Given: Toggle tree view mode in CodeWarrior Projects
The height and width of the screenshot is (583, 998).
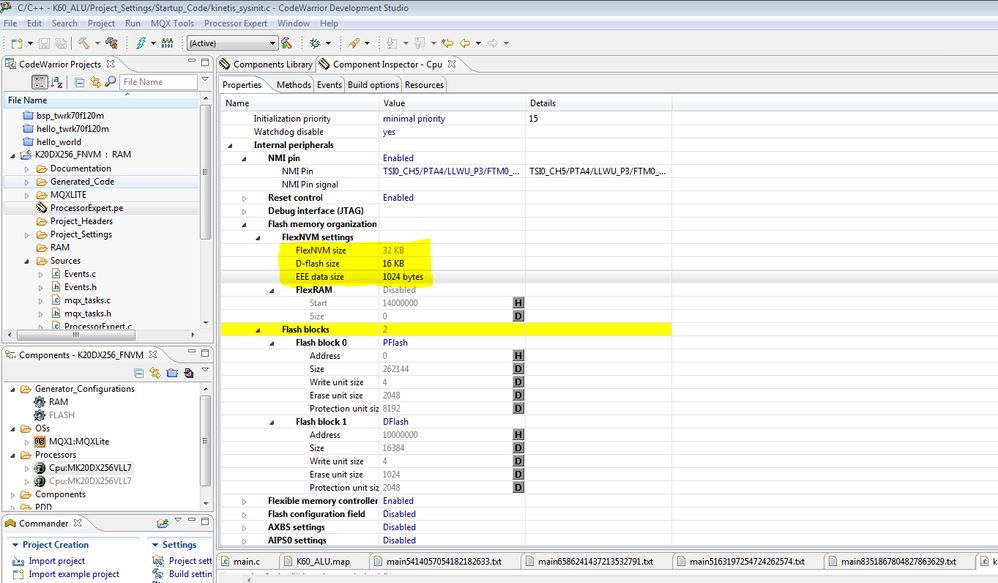Looking at the screenshot, I should [x=39, y=82].
